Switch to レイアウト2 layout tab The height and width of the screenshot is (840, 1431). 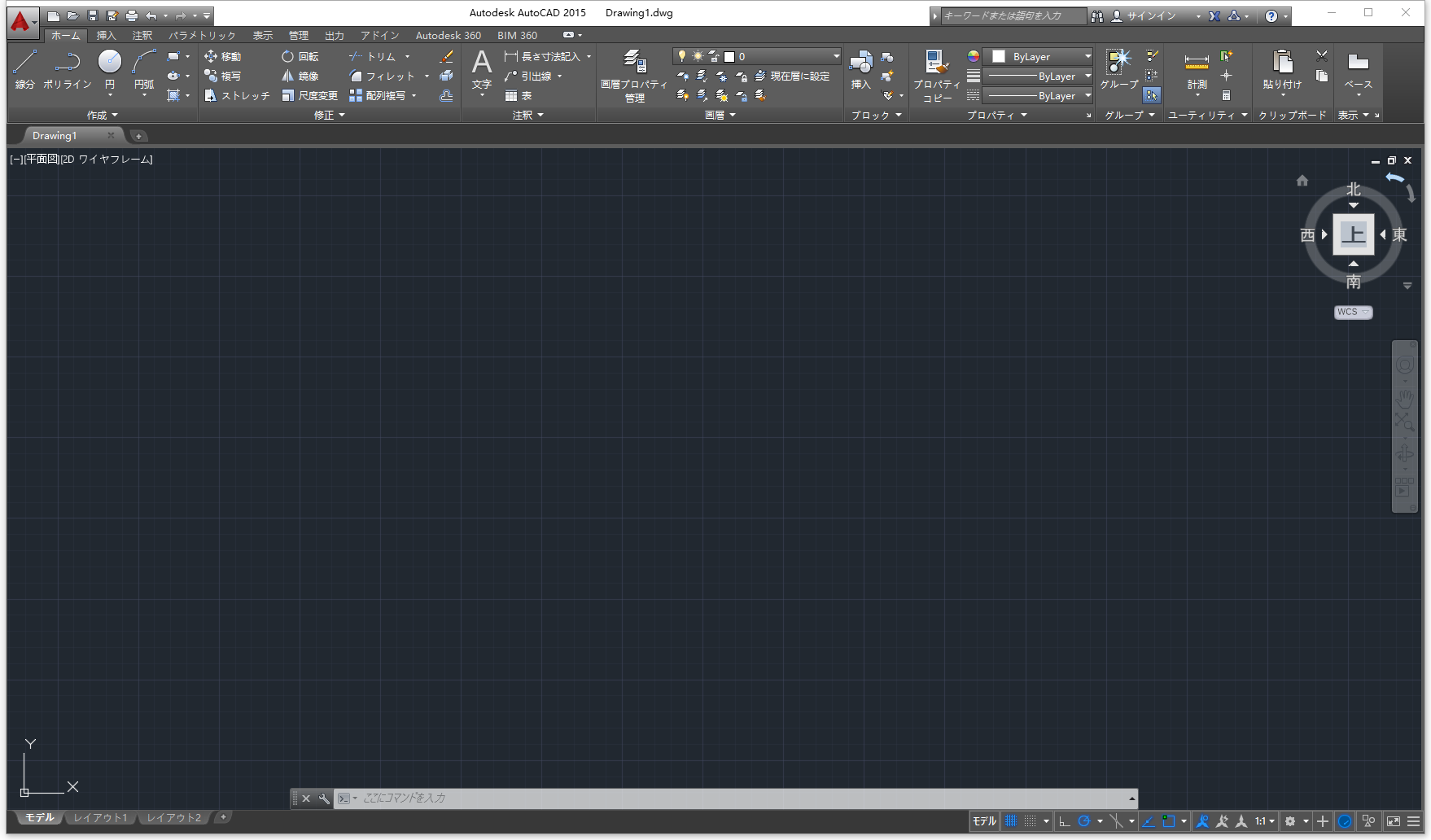173,817
